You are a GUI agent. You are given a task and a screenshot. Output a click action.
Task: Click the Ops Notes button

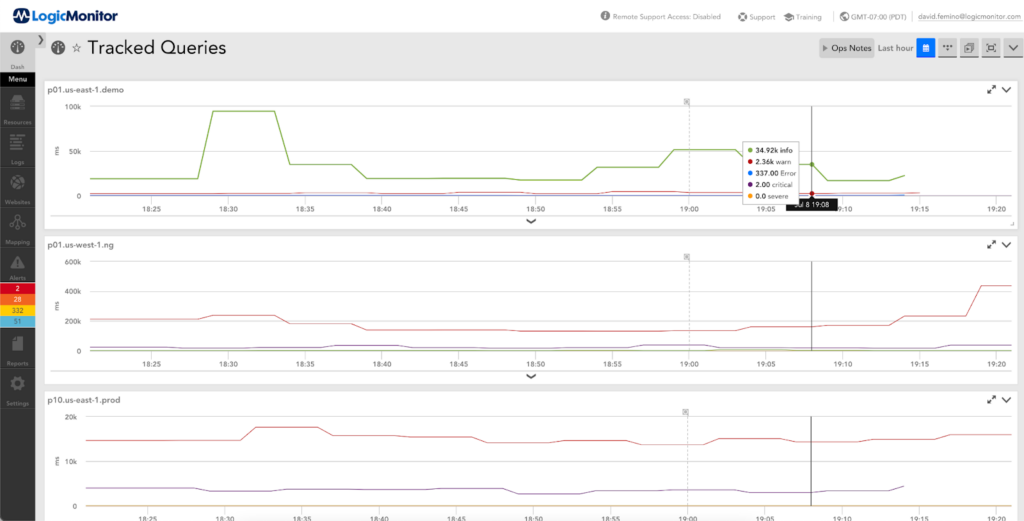(x=846, y=48)
